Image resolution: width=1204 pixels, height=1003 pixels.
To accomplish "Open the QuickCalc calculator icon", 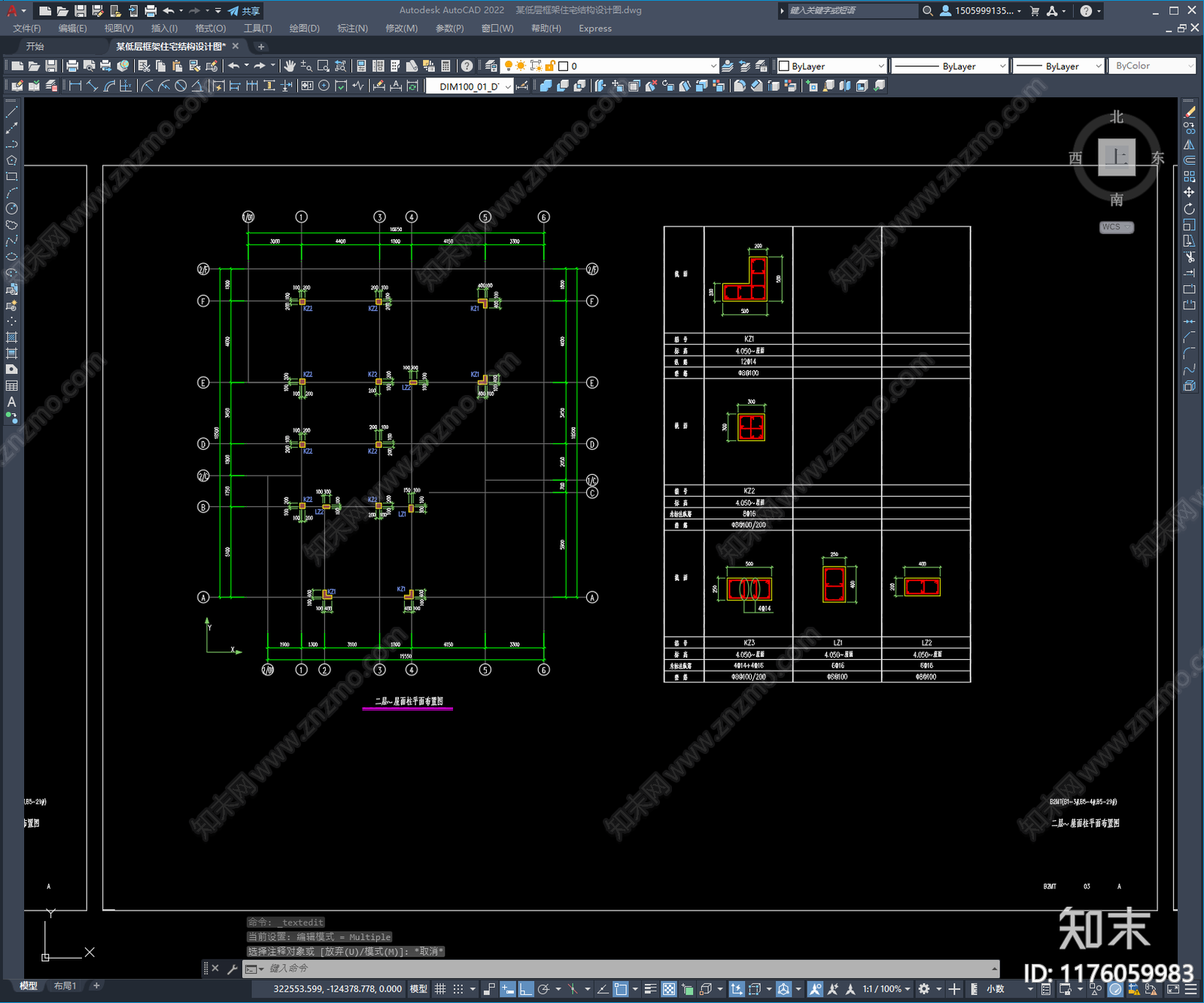I will point(445,66).
